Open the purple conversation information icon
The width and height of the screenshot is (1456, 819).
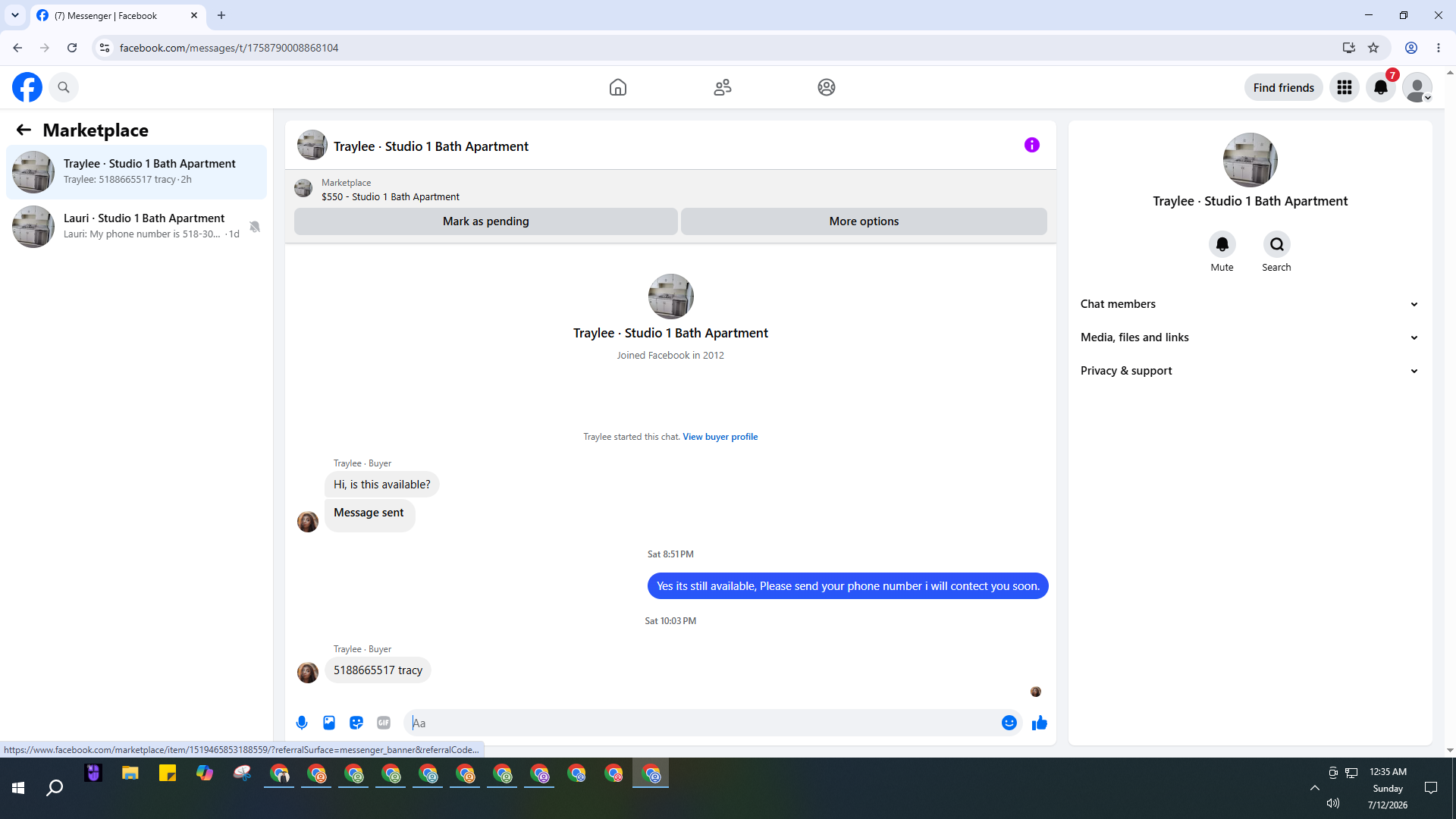coord(1032,145)
